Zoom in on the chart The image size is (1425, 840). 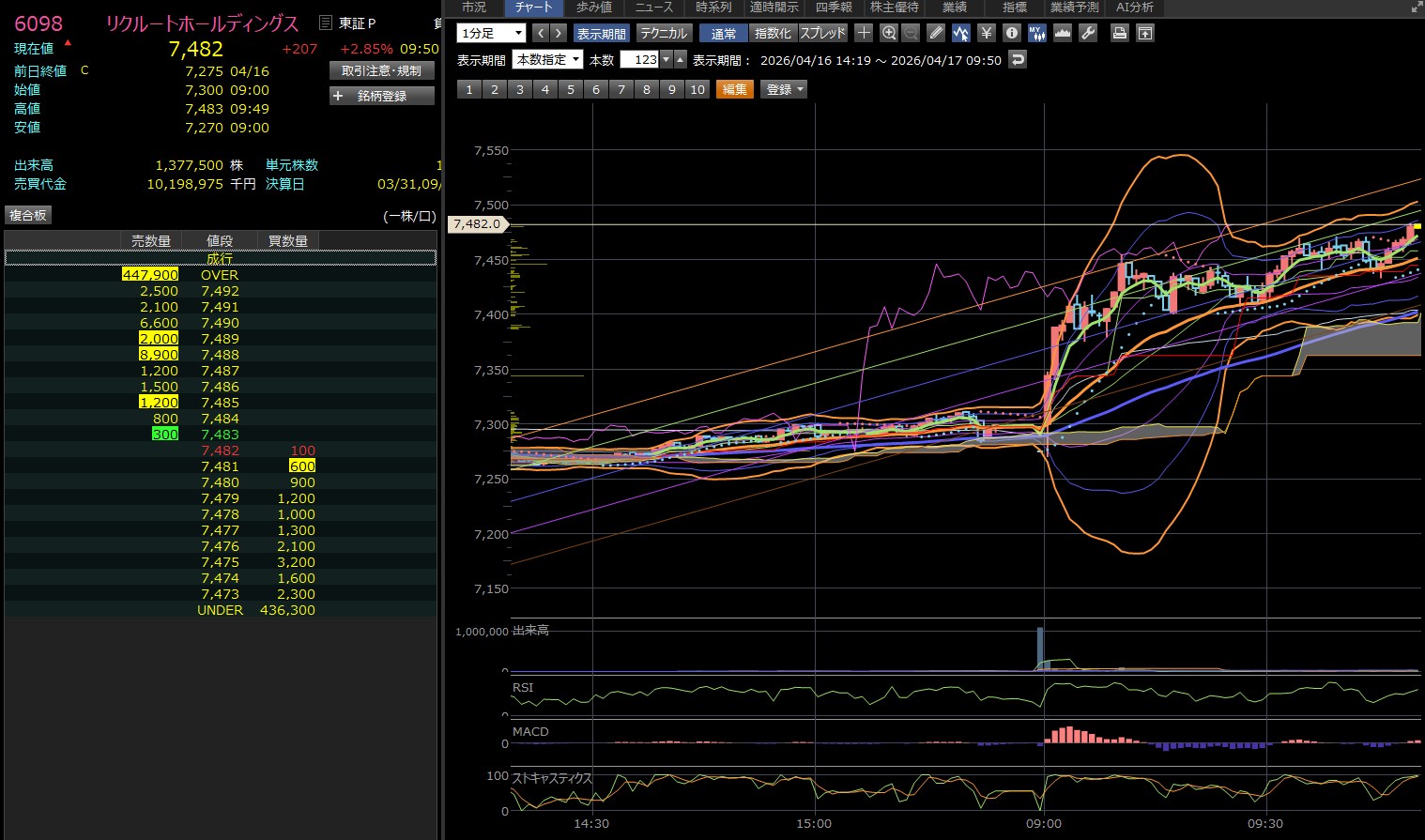tap(889, 33)
